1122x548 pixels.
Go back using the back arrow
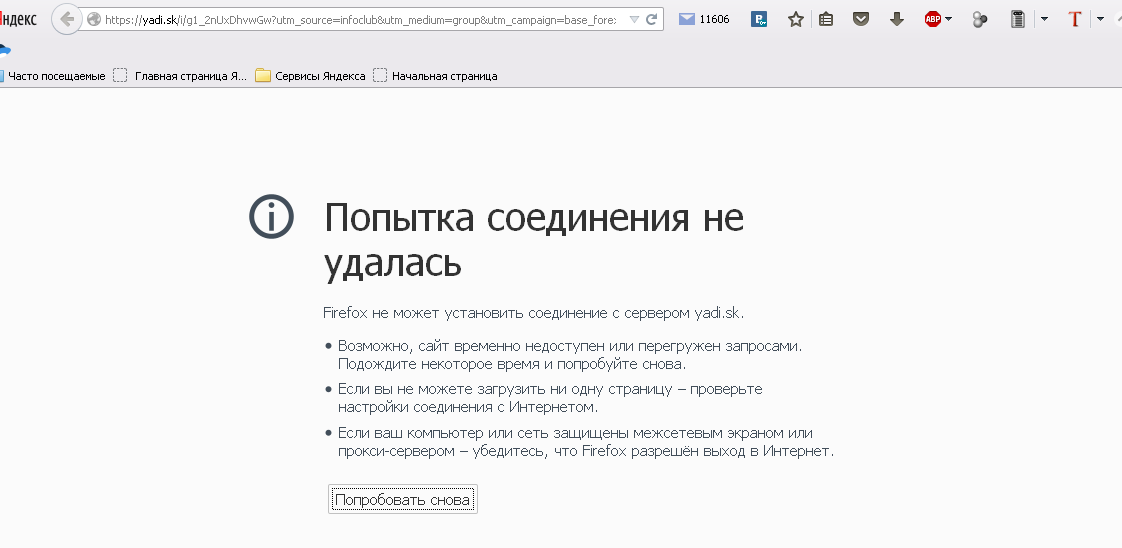[67, 19]
